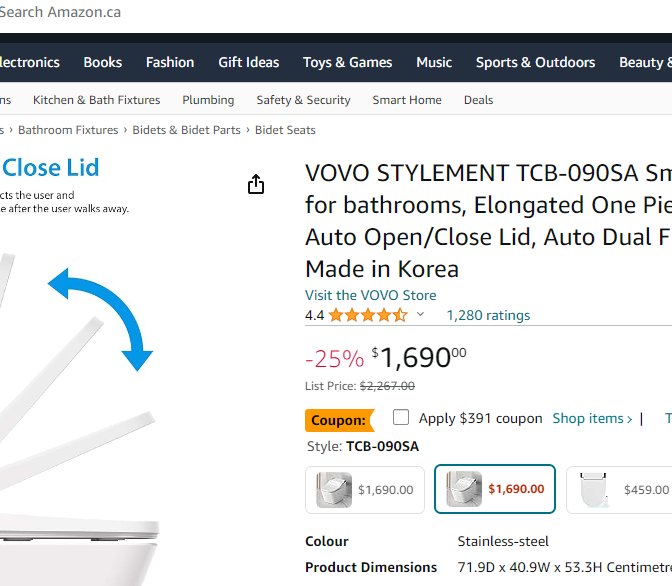Open the Safety & Security tab

coord(303,100)
